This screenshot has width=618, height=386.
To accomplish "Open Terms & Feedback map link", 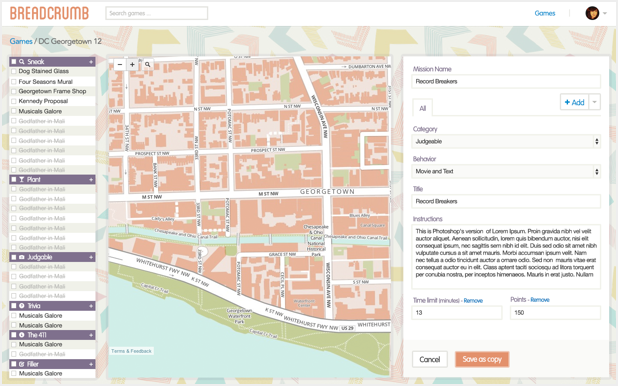I will click(x=131, y=351).
